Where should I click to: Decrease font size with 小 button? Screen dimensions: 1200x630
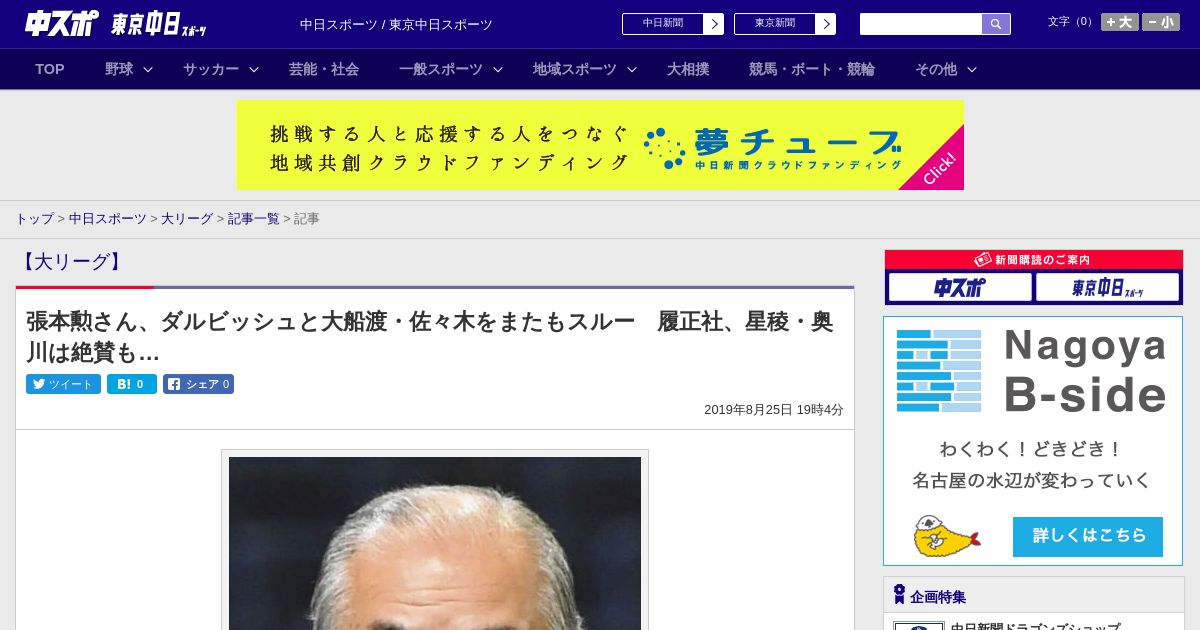point(1161,22)
